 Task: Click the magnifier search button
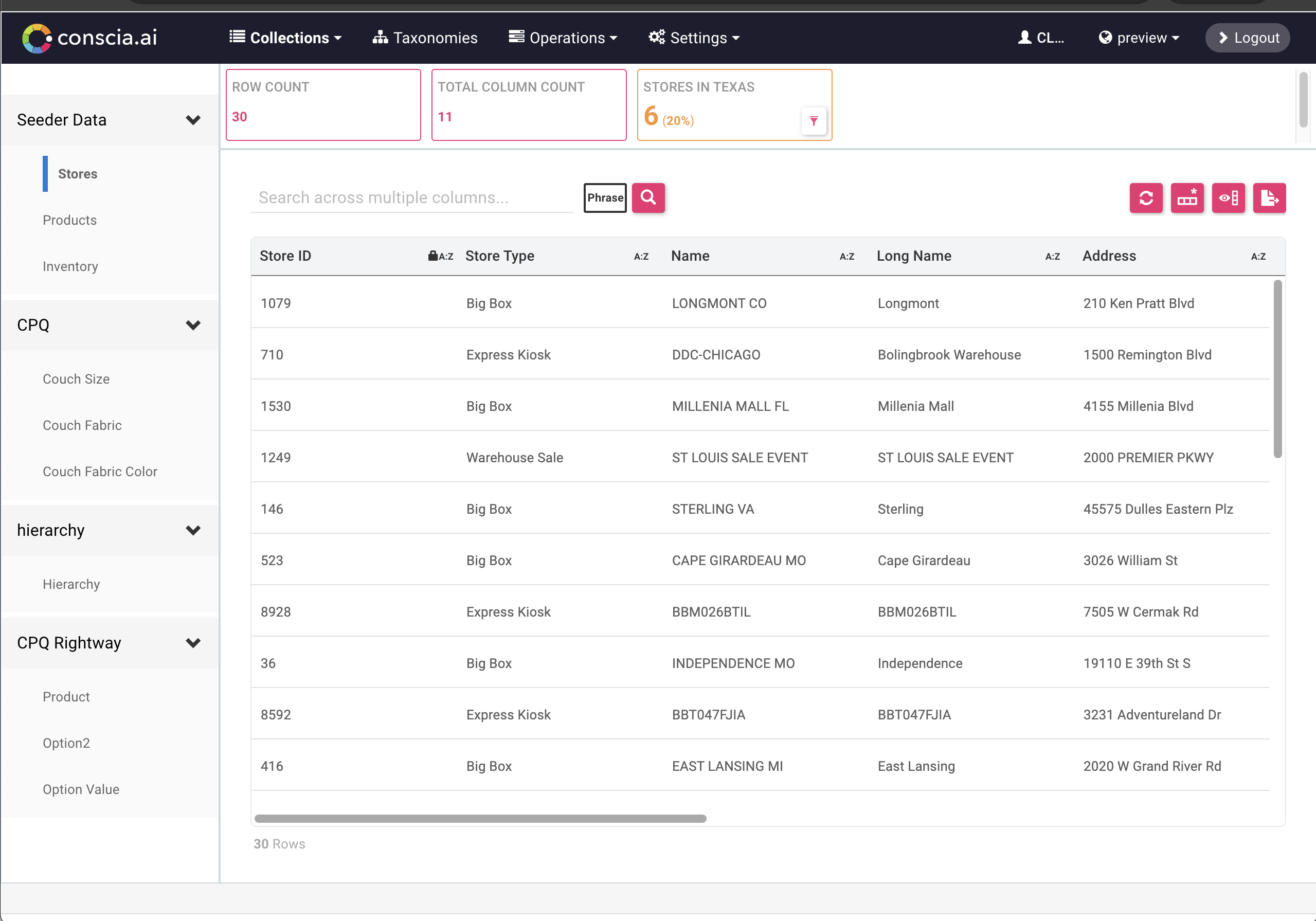(648, 198)
